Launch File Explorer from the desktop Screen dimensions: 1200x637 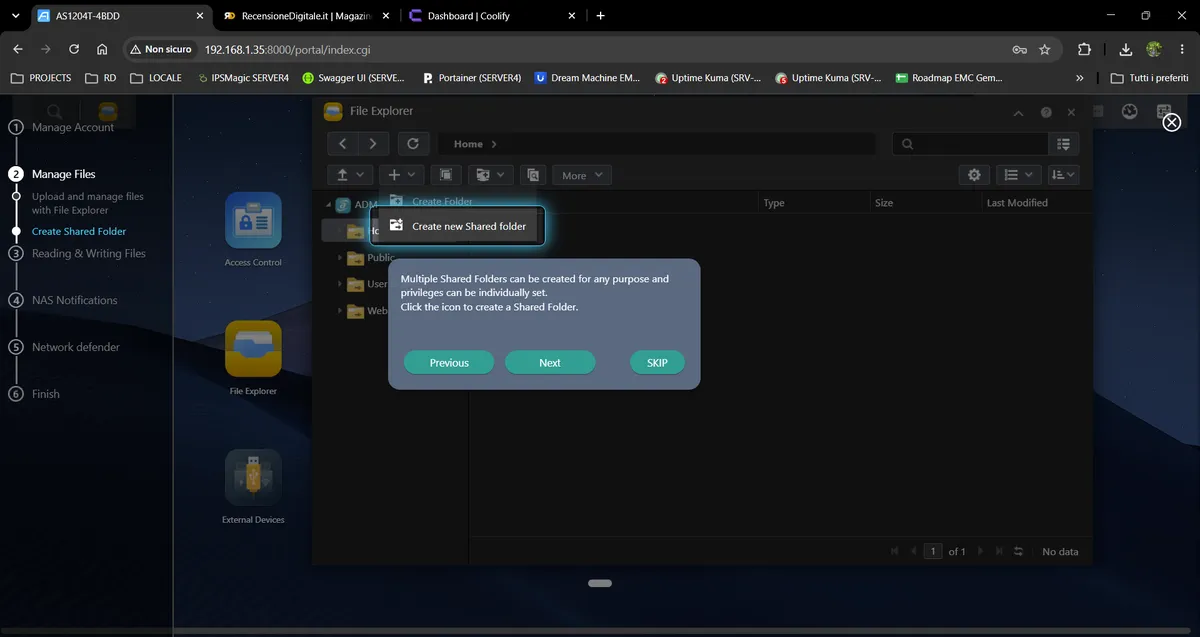tap(253, 358)
